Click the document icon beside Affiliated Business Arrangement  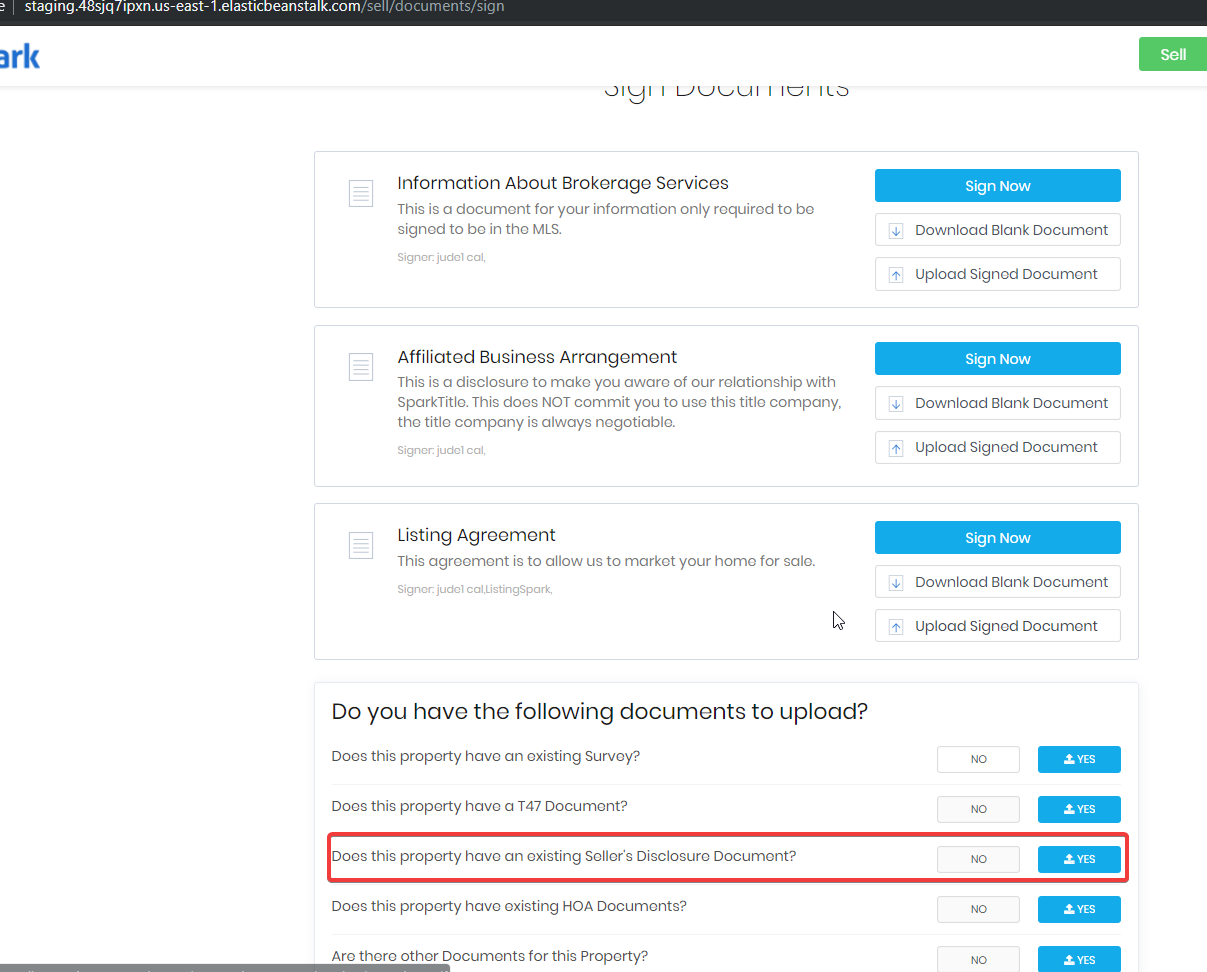pyautogui.click(x=361, y=367)
